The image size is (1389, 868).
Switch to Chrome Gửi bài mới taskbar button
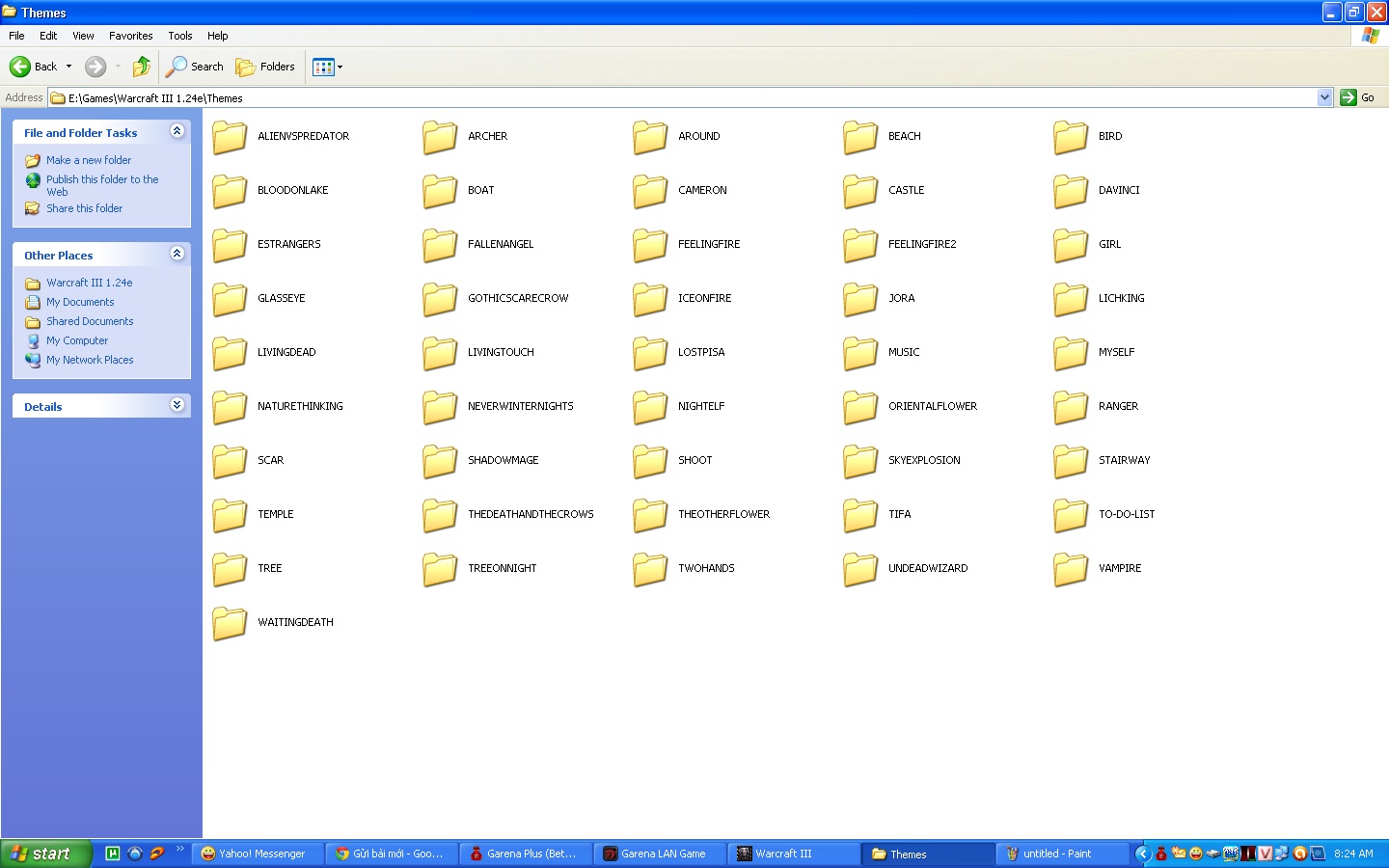(392, 854)
